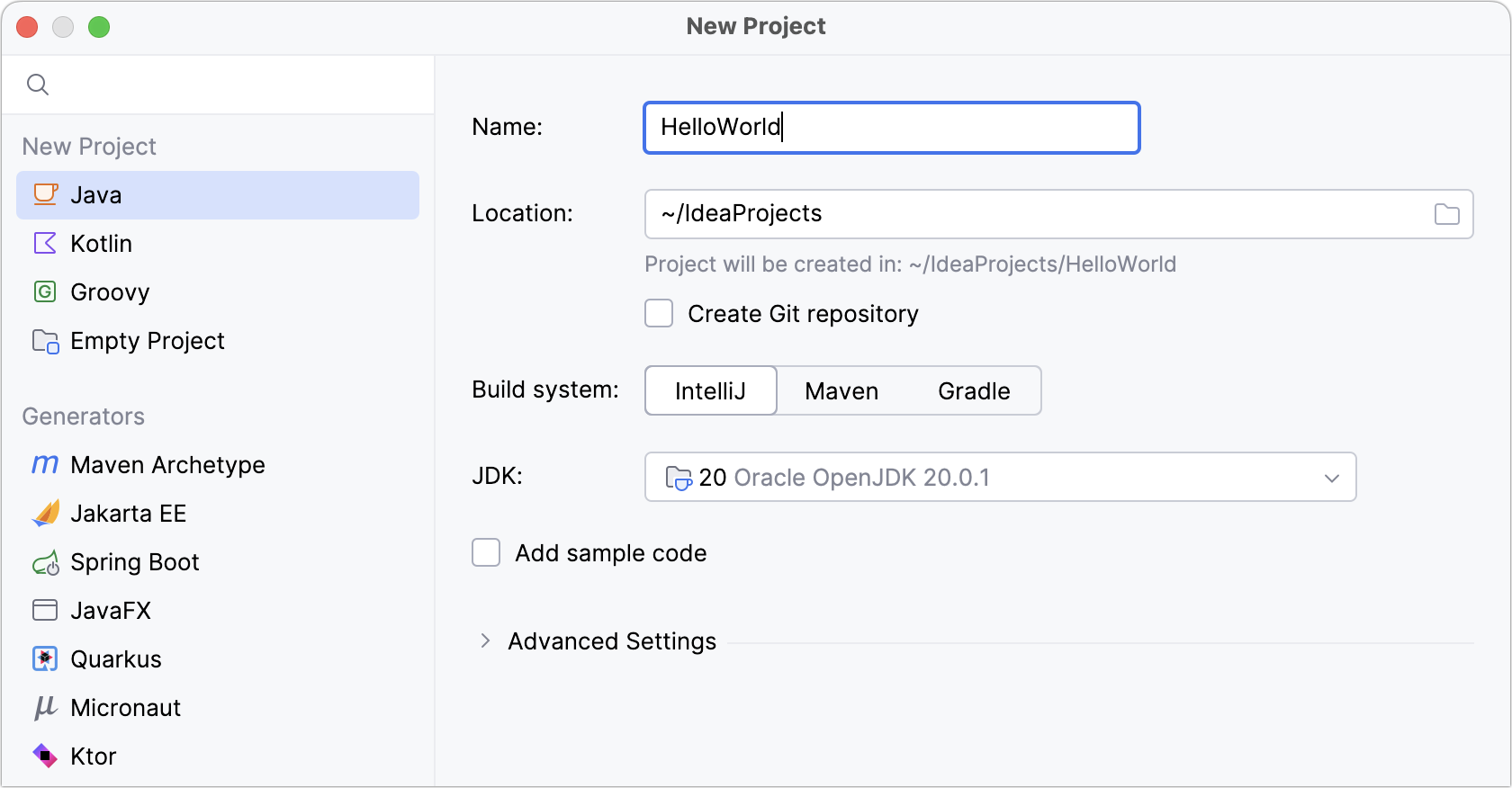Viewport: 1512px width, 788px height.
Task: Select the JavaFX window icon
Action: point(45,610)
